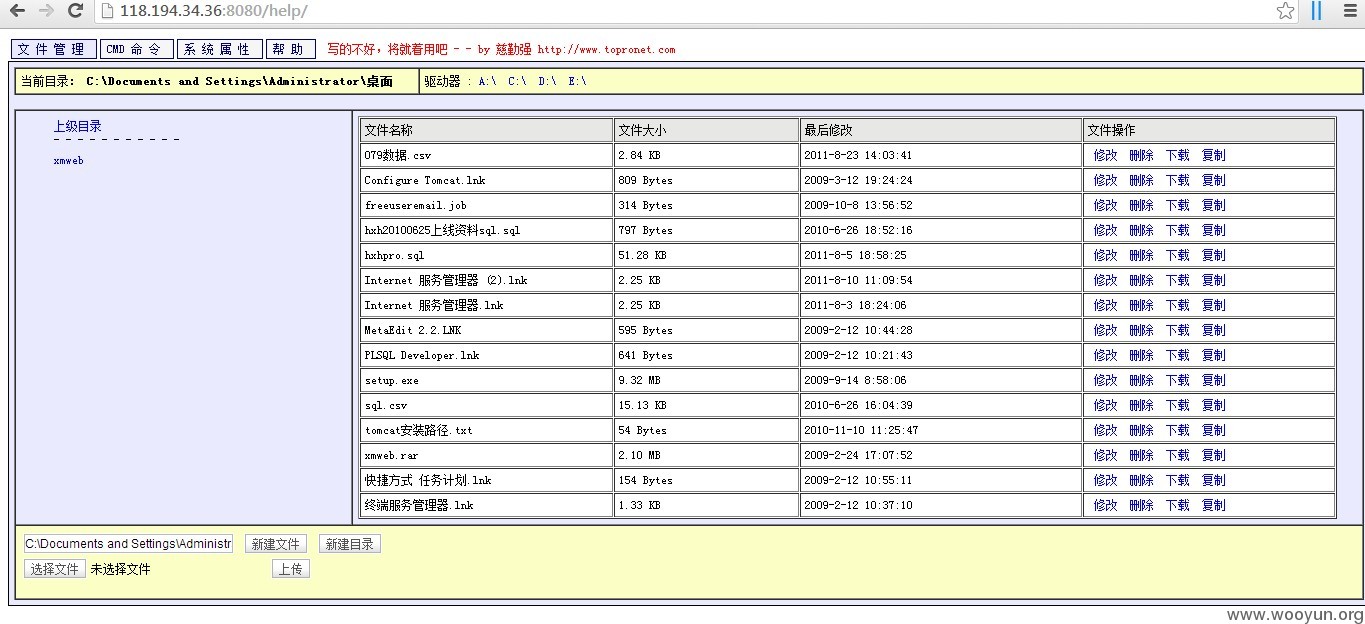
Task: Go to parent directory 上级目录
Action: [78, 126]
